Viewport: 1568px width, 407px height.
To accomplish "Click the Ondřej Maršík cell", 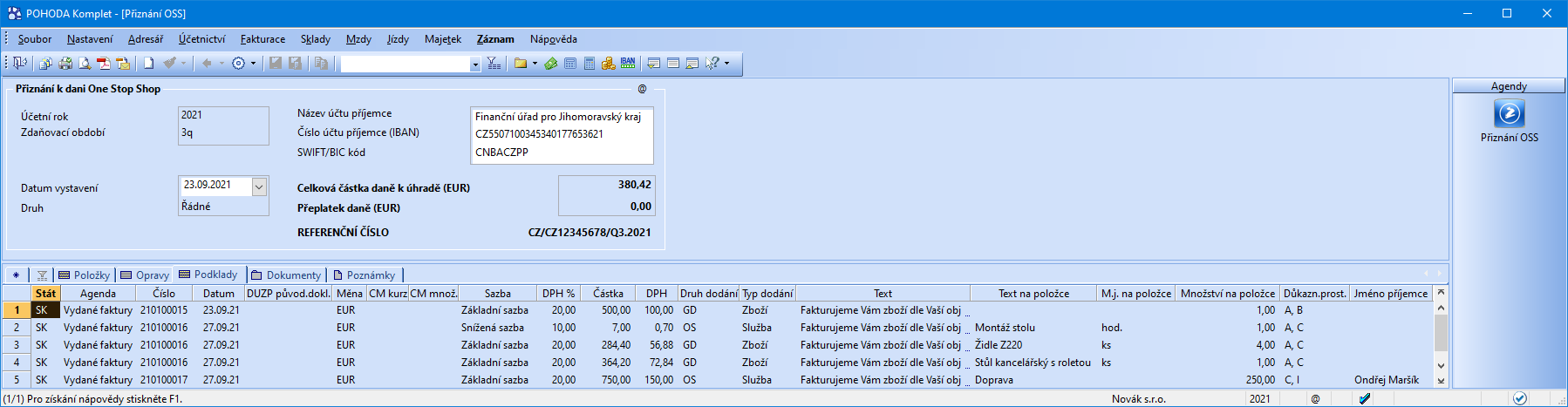I will click(x=1391, y=380).
